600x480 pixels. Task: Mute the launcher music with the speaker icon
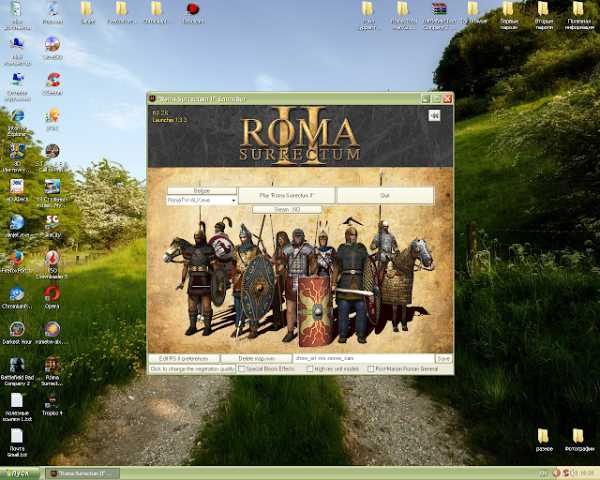pyautogui.click(x=434, y=116)
